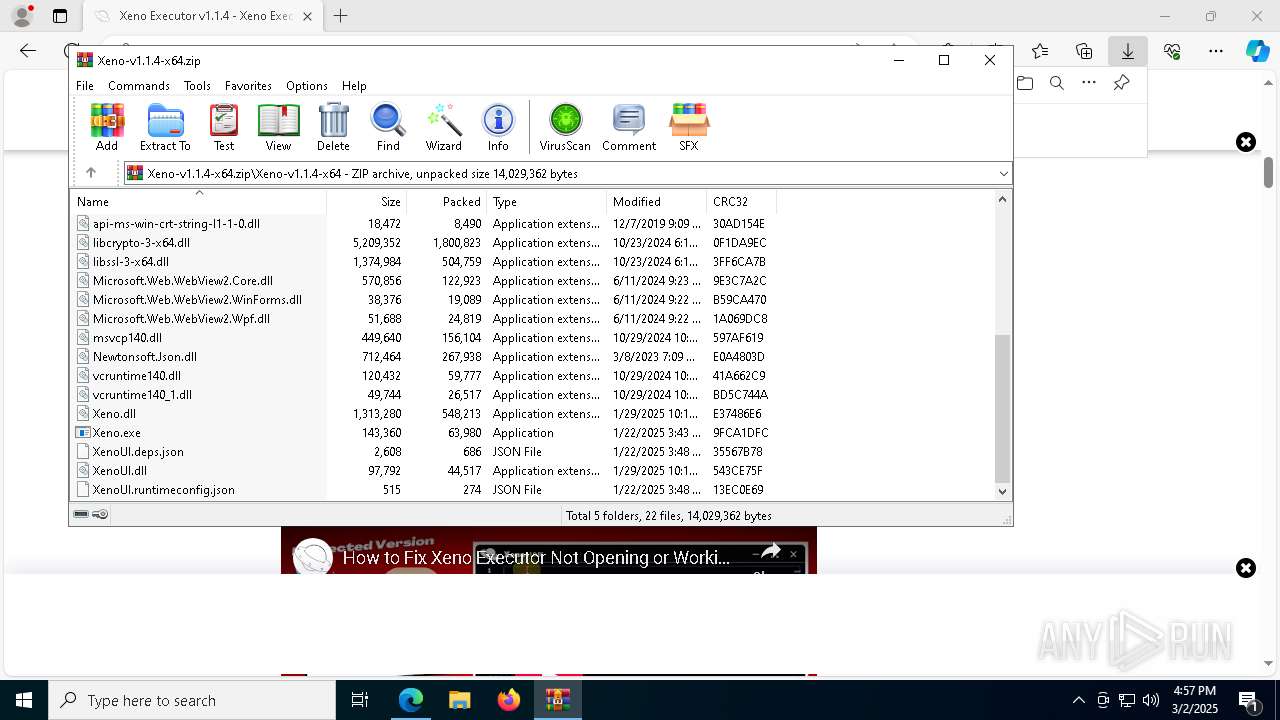Open Task View on taskbar

[x=360, y=700]
